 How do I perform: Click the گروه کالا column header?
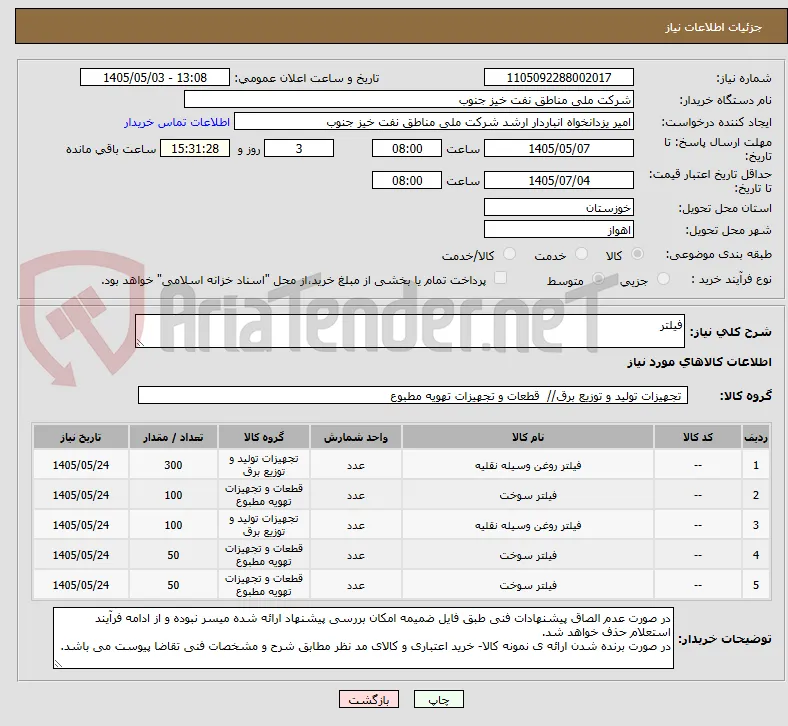(x=264, y=437)
